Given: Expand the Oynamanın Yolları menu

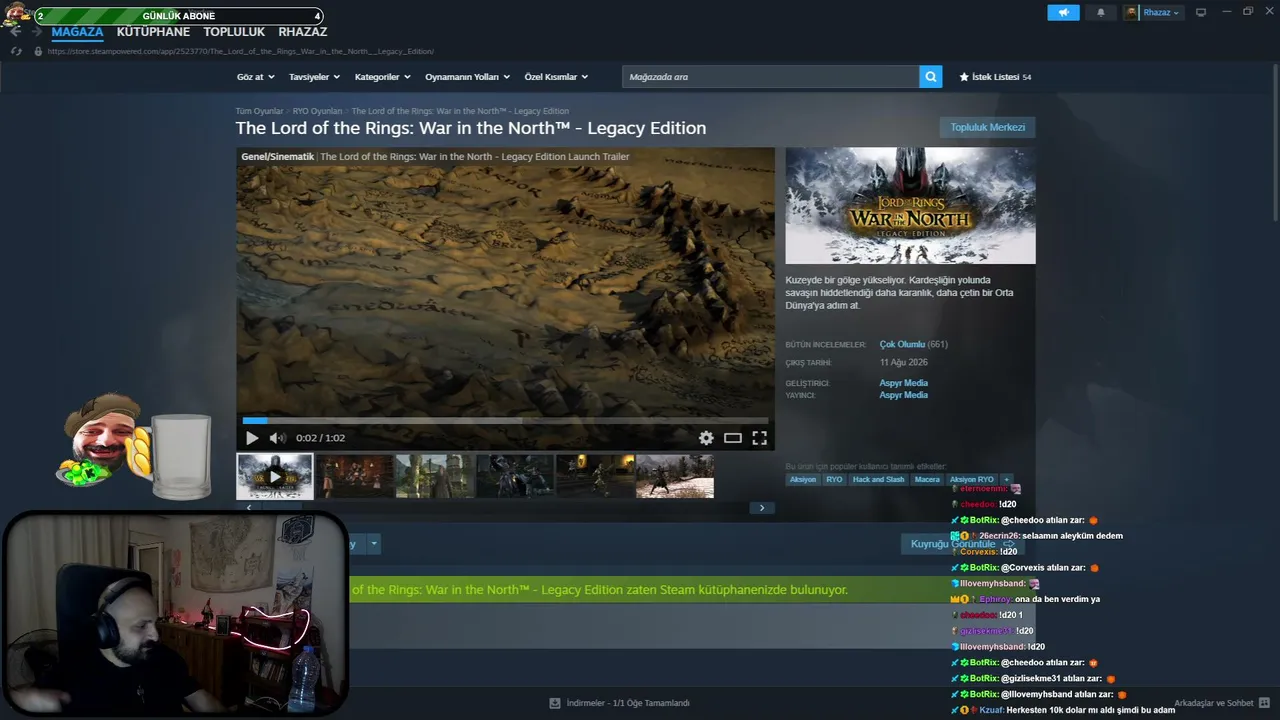Looking at the screenshot, I should point(468,77).
